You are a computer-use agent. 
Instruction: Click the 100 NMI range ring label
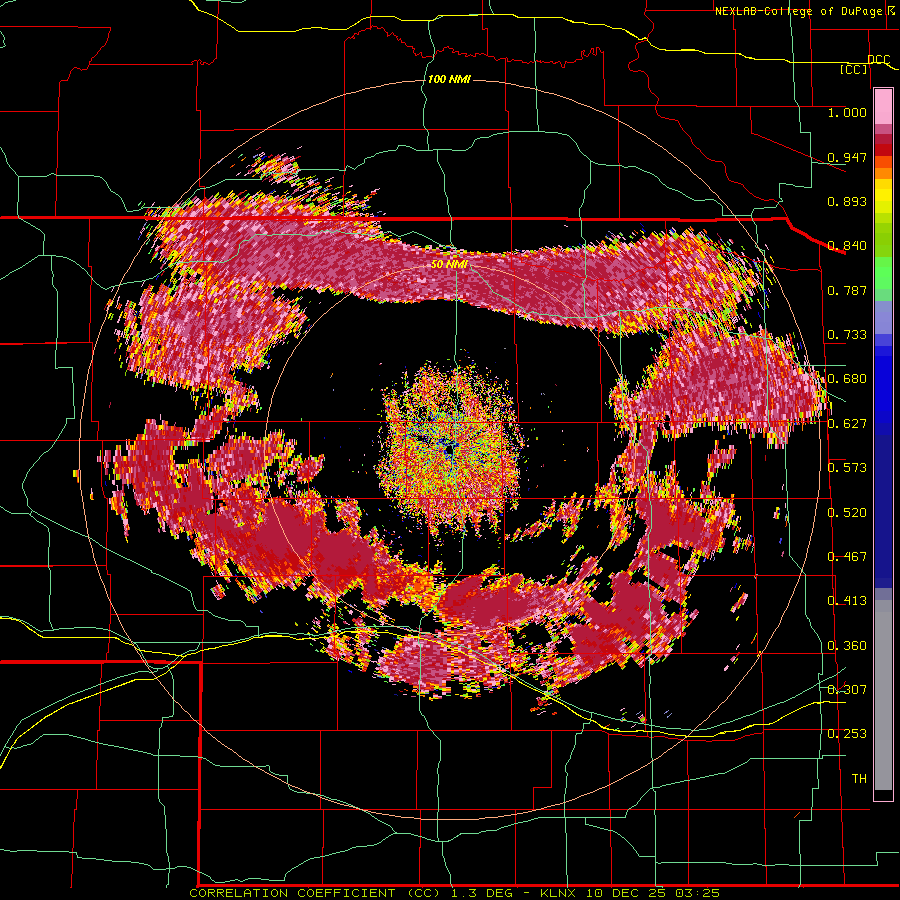(449, 79)
